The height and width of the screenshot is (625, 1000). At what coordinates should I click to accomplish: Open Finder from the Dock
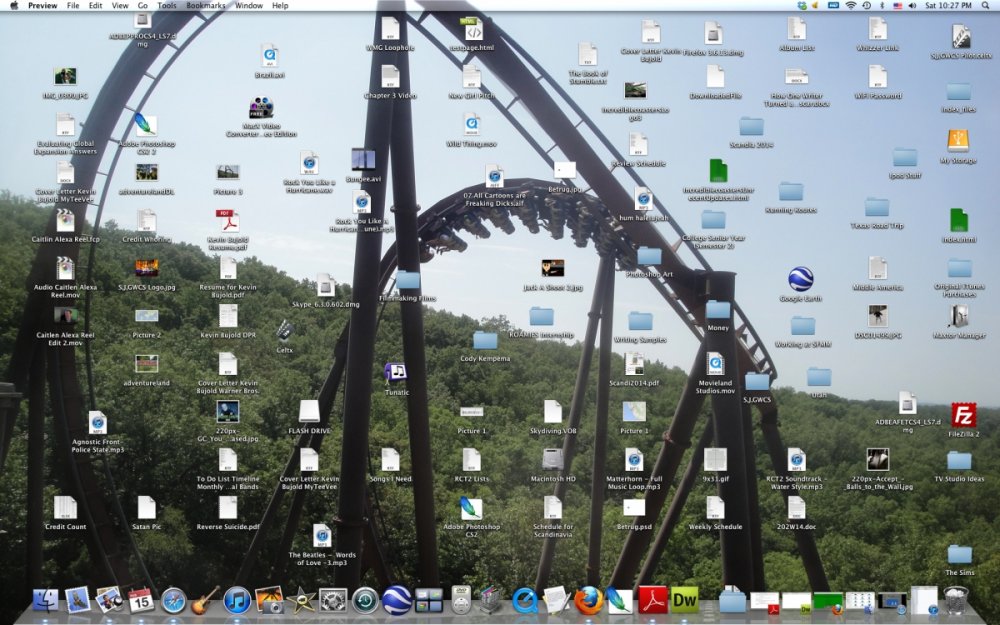46,600
